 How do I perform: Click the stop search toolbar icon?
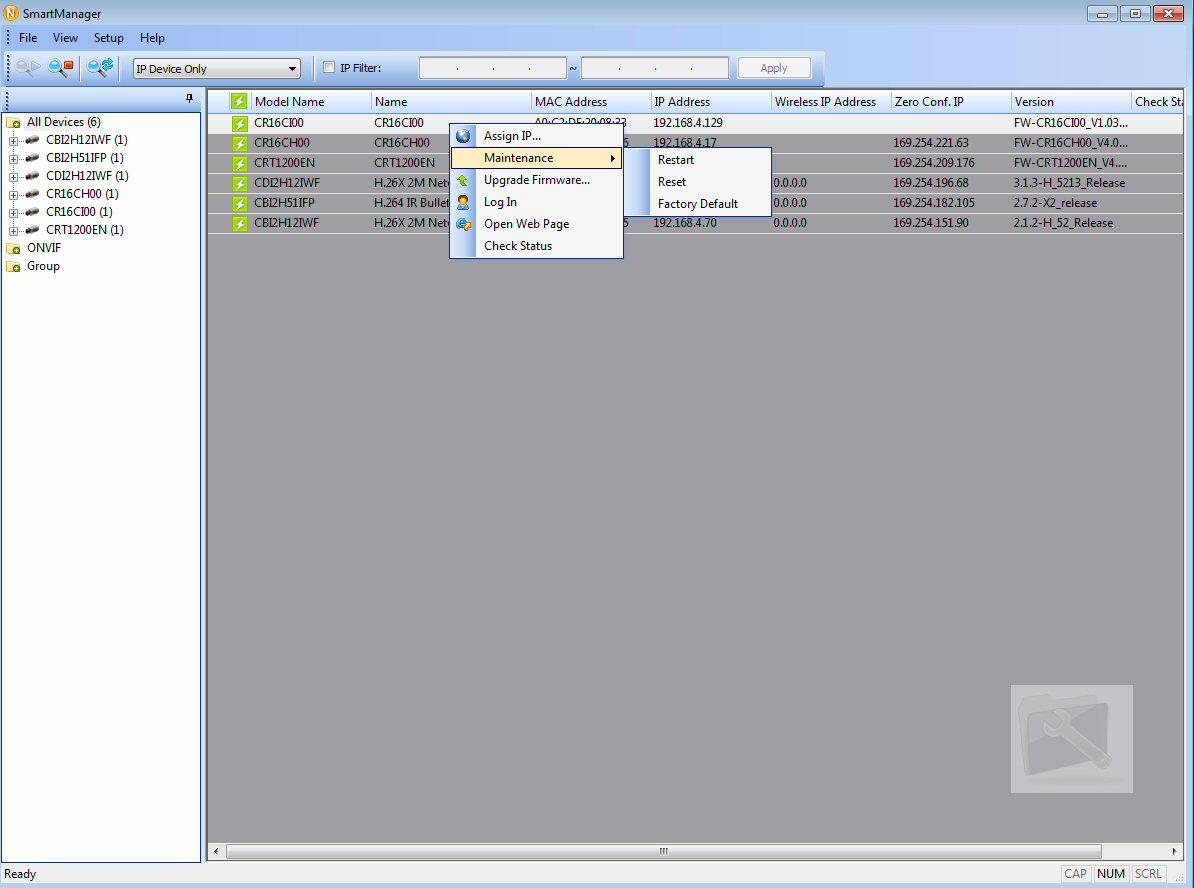click(61, 68)
